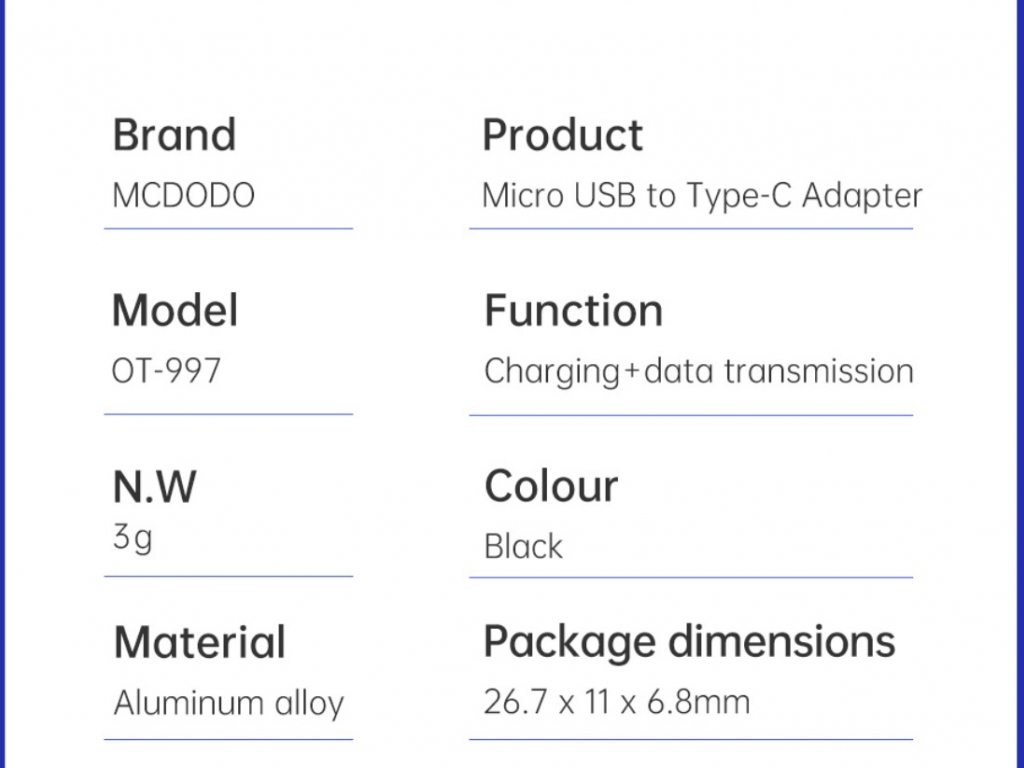Click the divider line under OT-997

coord(229,414)
